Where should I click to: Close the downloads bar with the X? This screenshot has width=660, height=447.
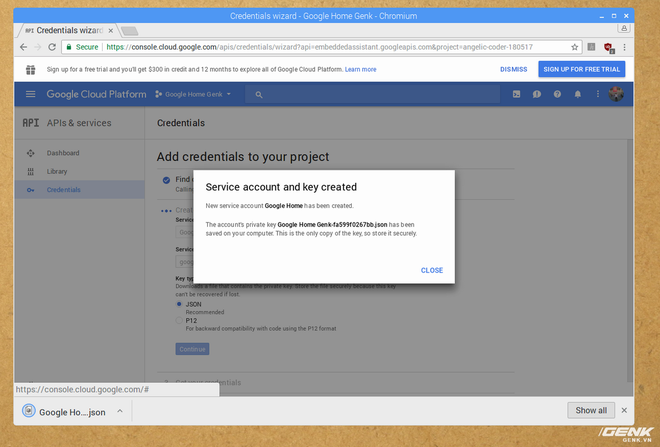pos(624,410)
